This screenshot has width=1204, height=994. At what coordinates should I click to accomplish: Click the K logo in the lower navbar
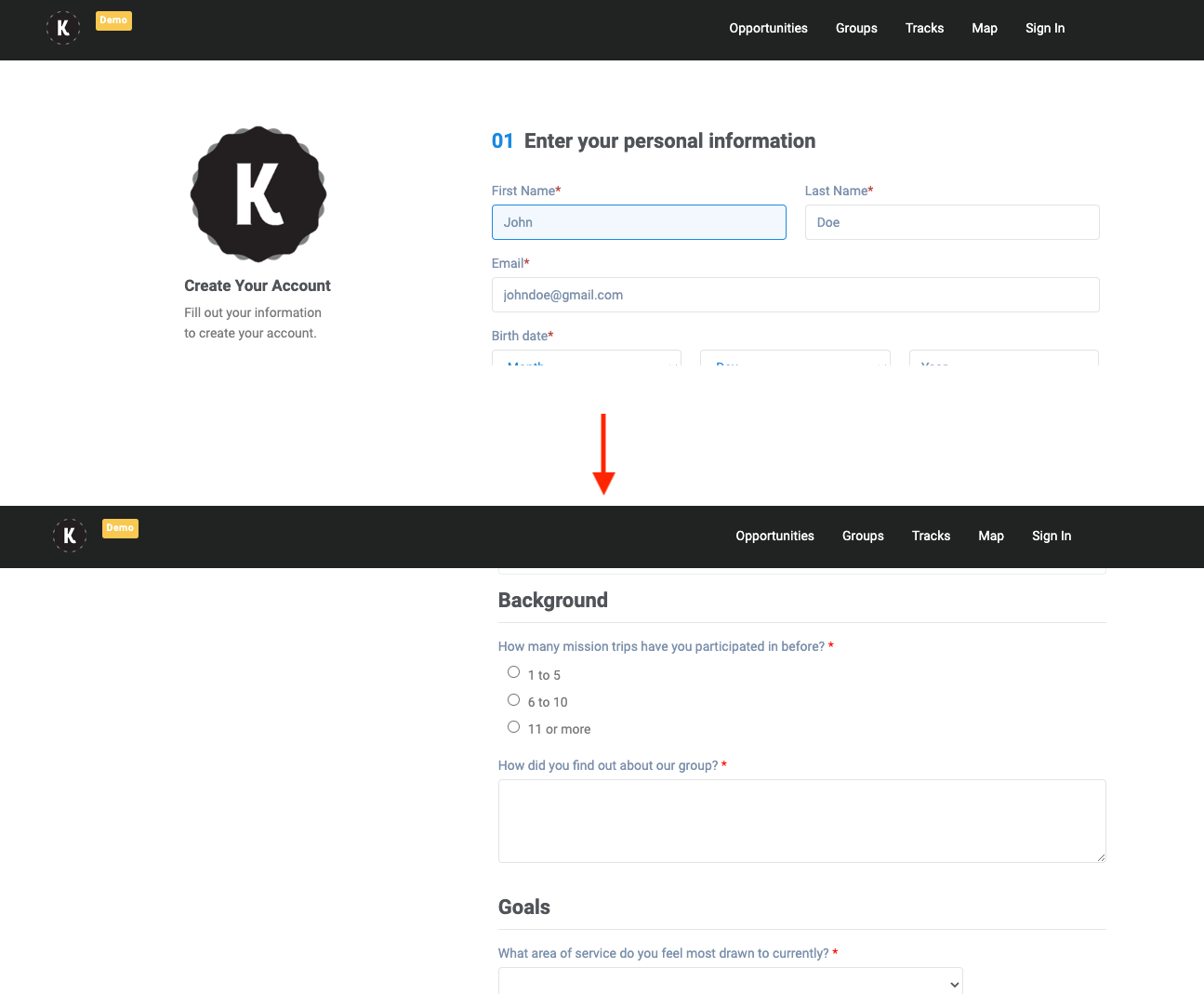point(70,536)
